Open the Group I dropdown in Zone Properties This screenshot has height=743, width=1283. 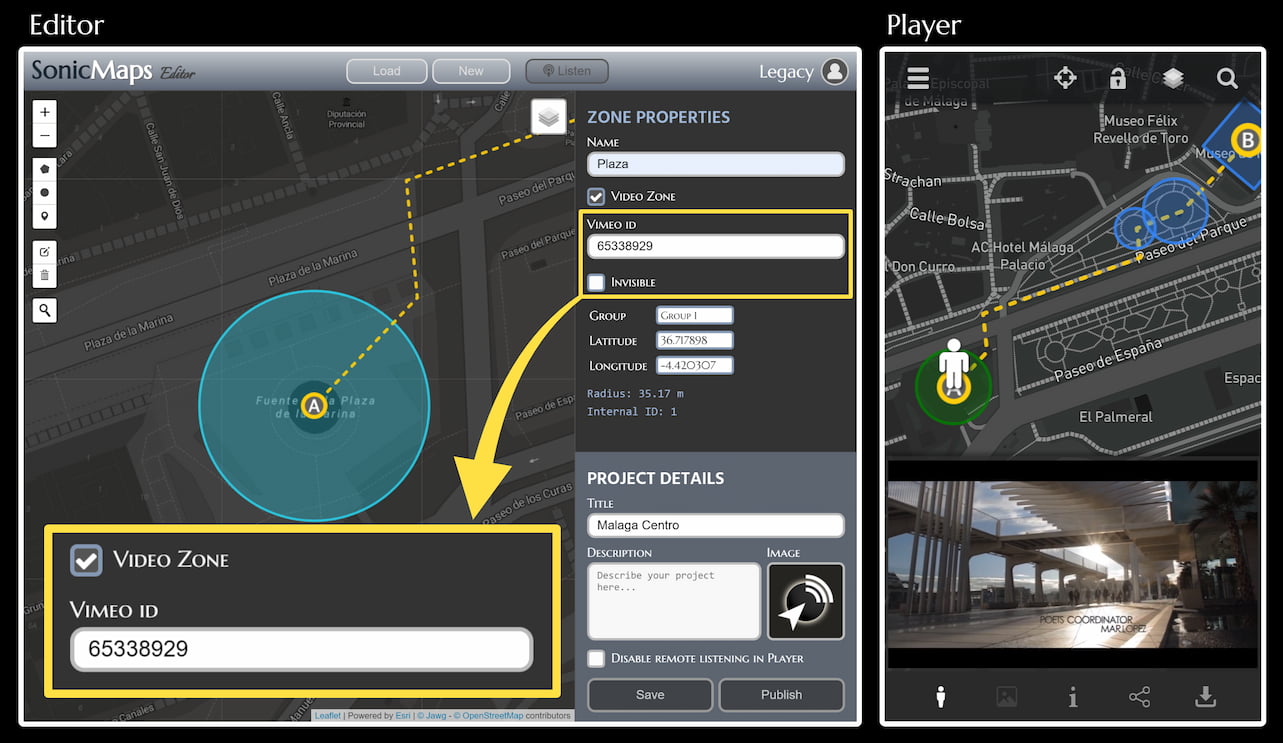click(x=694, y=314)
